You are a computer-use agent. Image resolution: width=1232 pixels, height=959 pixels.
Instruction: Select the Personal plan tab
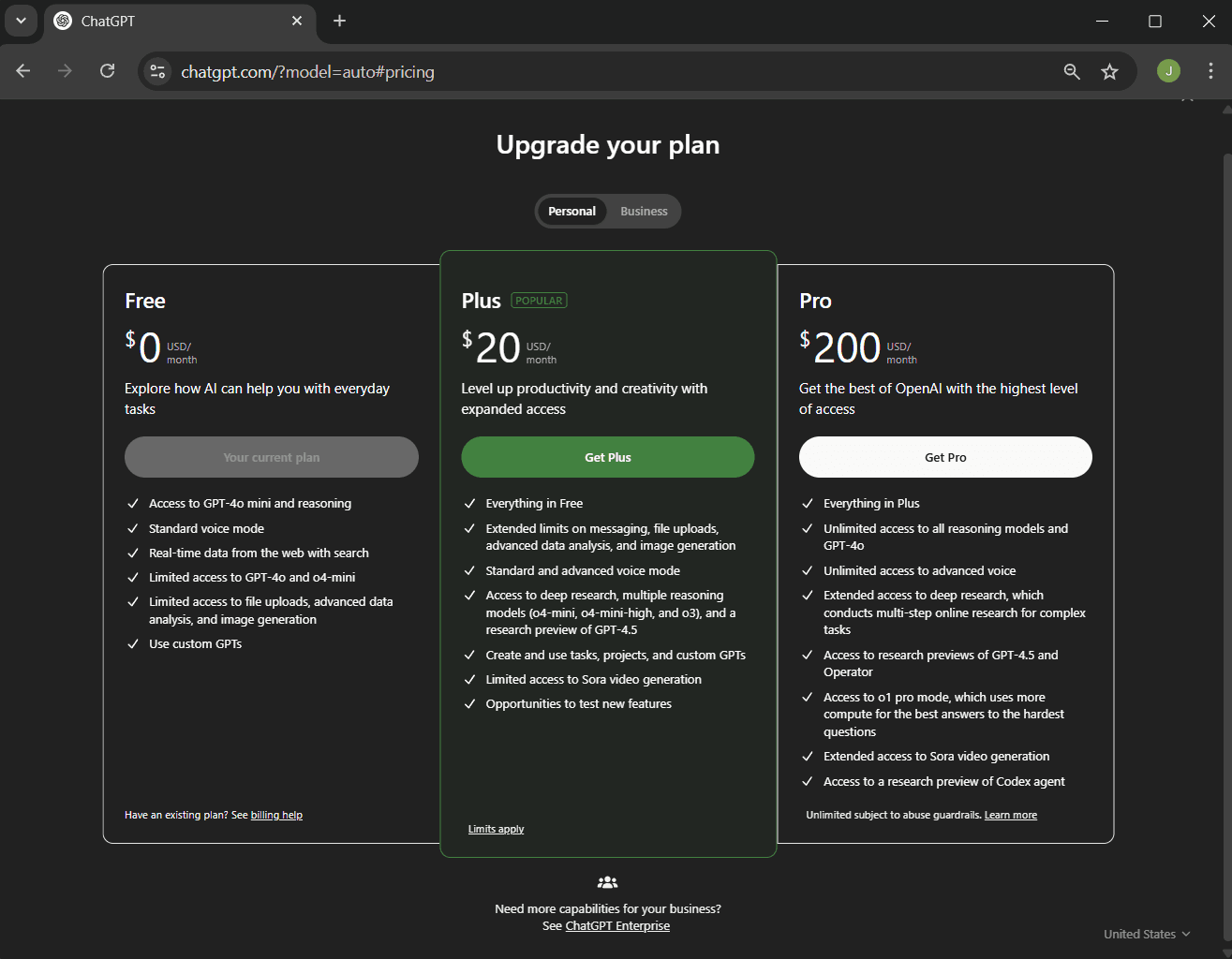tap(571, 211)
